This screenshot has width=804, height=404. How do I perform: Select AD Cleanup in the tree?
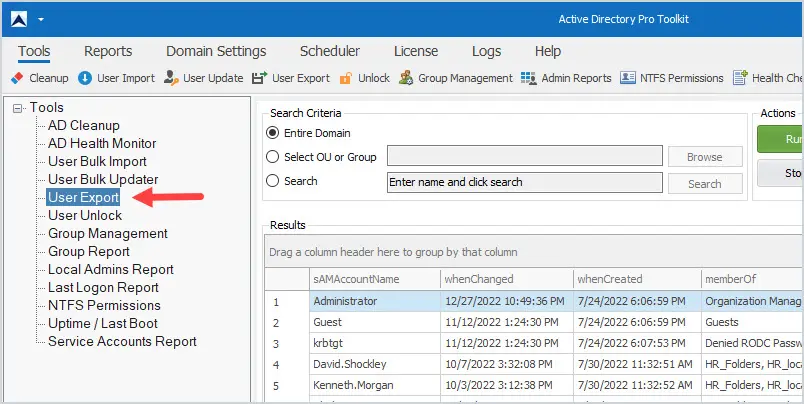pyautogui.click(x=84, y=126)
